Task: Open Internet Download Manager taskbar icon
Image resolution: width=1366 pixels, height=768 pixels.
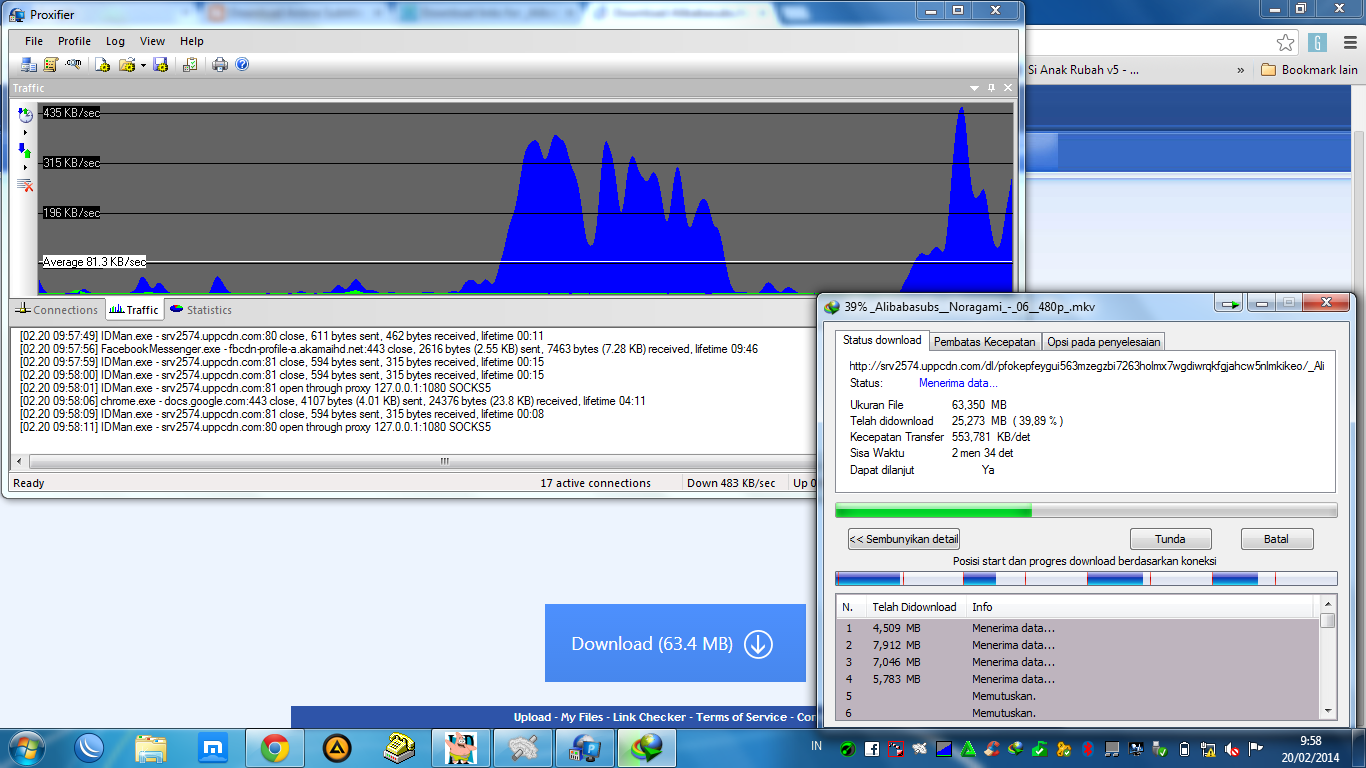Action: [x=646, y=747]
